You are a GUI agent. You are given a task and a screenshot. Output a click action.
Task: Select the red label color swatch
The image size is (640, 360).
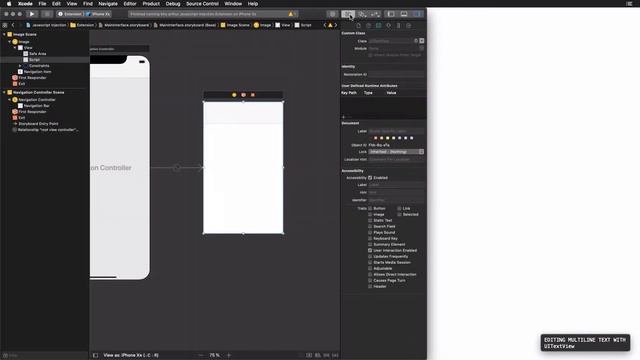(x=376, y=138)
